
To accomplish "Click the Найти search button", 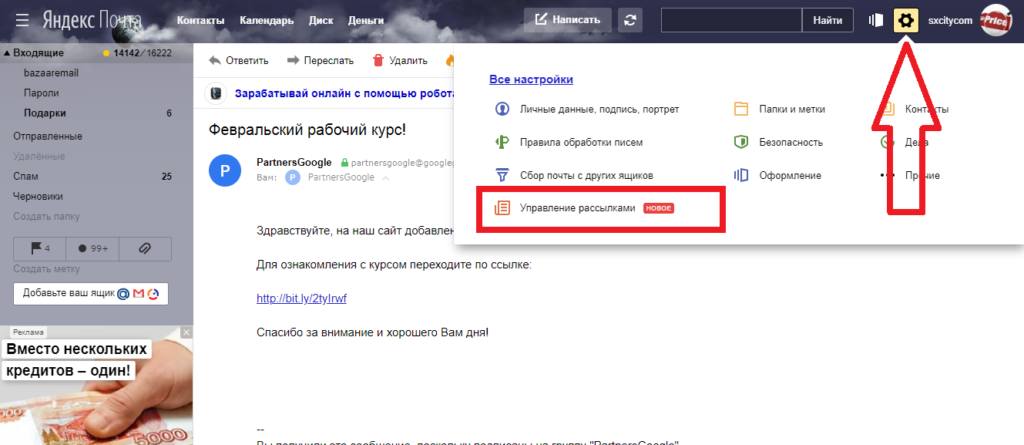I will pos(827,20).
